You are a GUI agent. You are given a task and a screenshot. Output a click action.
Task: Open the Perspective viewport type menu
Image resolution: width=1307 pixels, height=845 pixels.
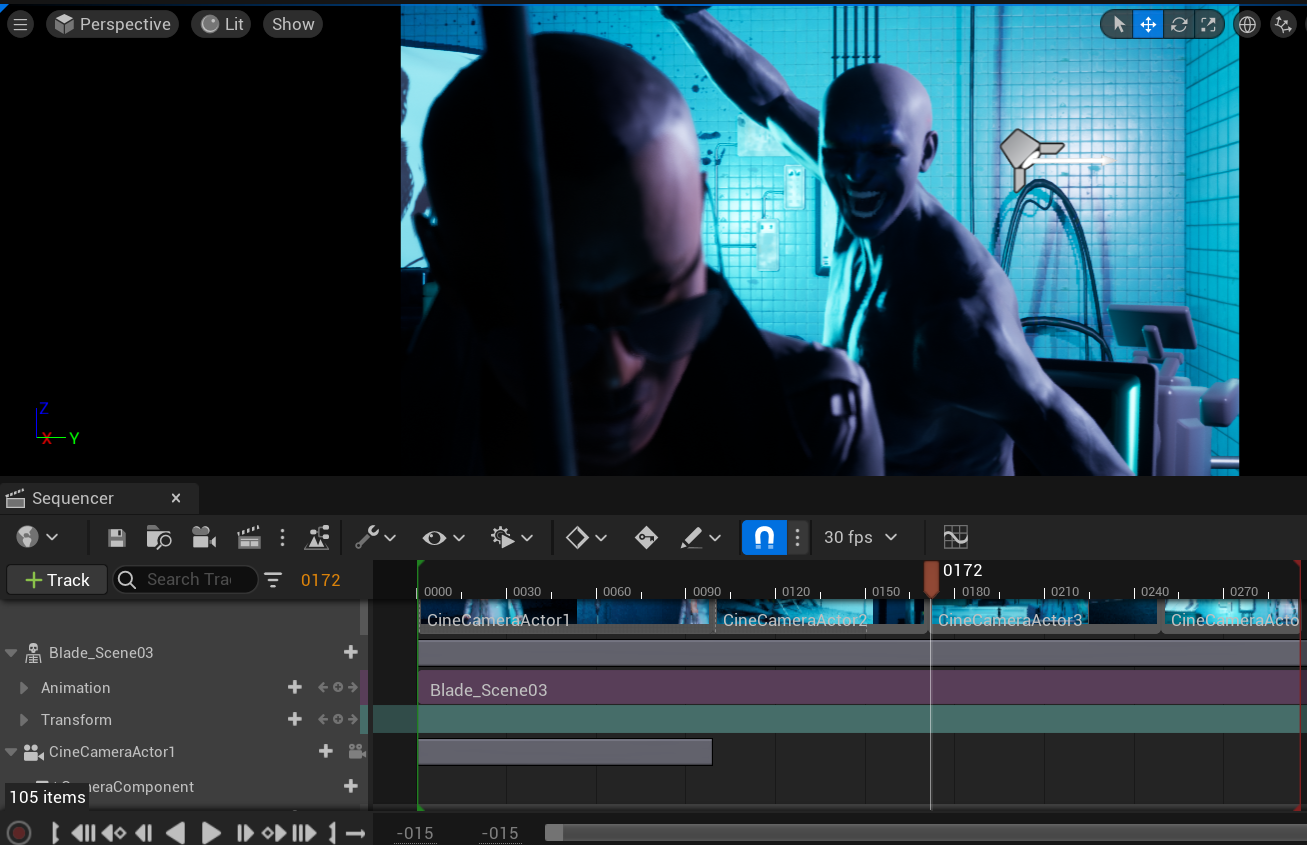point(112,24)
